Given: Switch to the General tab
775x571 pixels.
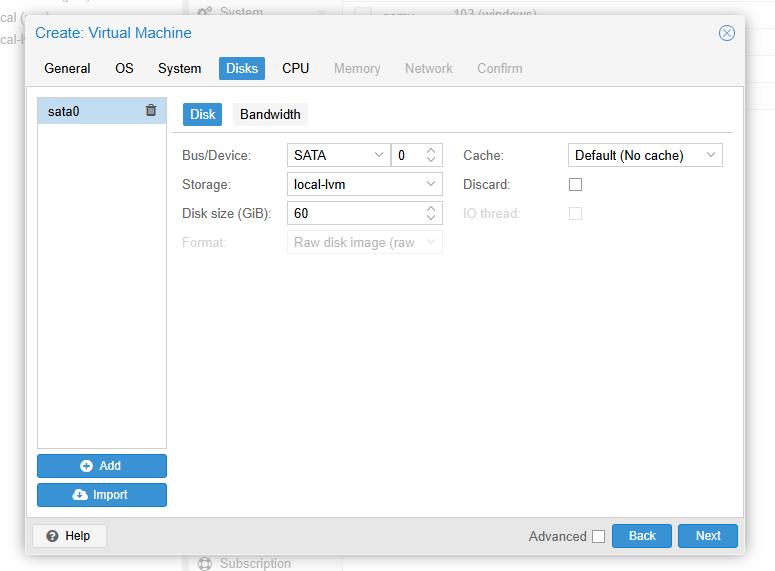Looking at the screenshot, I should [x=67, y=69].
